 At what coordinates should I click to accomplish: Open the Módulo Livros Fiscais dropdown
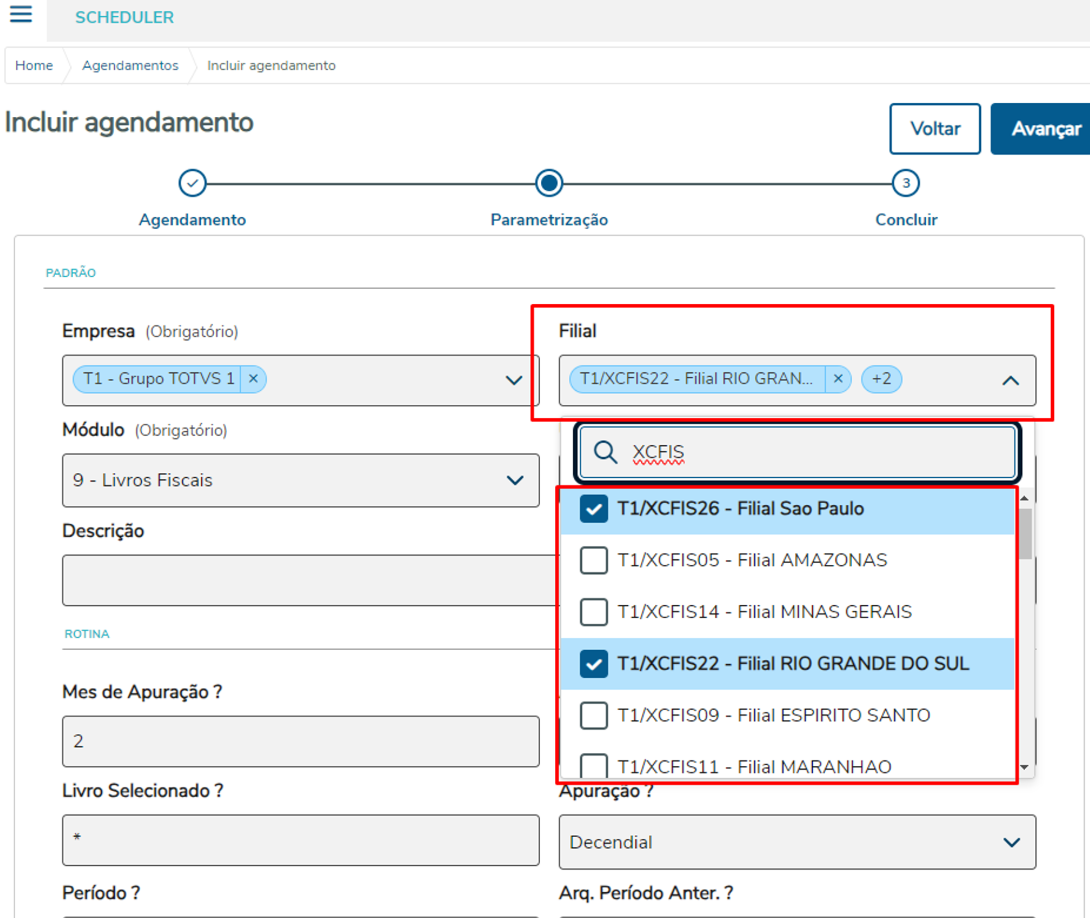click(514, 480)
